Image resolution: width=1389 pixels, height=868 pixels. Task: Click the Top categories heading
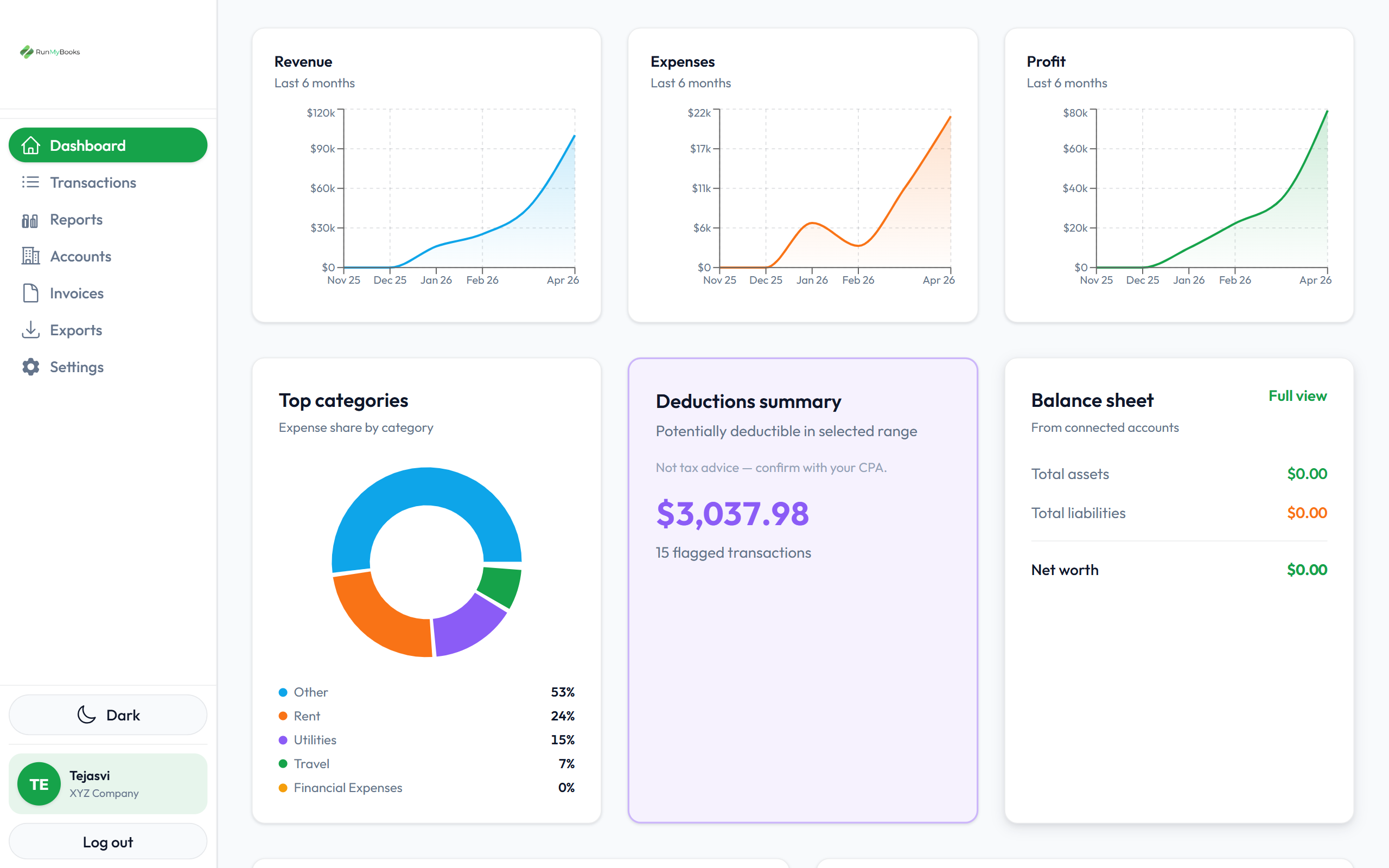pos(343,400)
